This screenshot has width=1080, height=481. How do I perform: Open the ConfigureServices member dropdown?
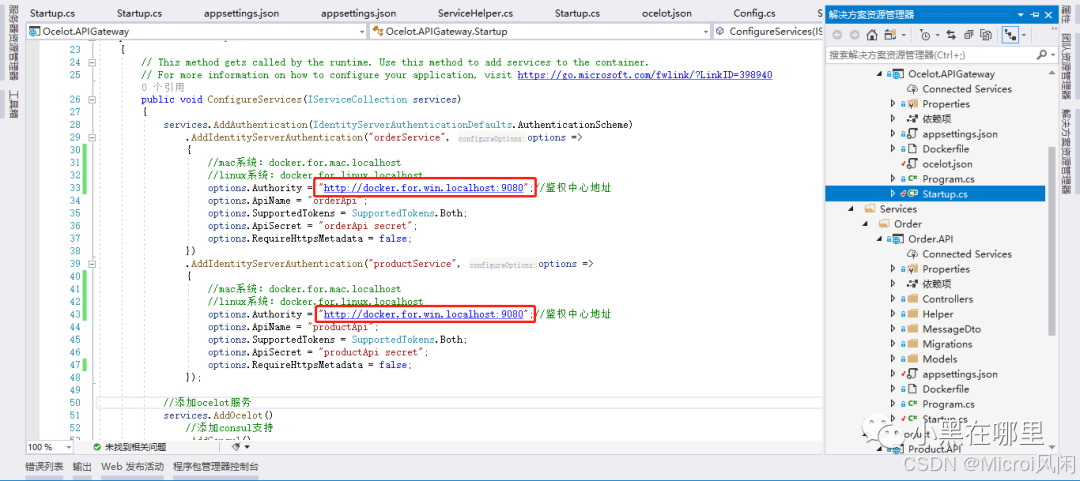[x=769, y=32]
